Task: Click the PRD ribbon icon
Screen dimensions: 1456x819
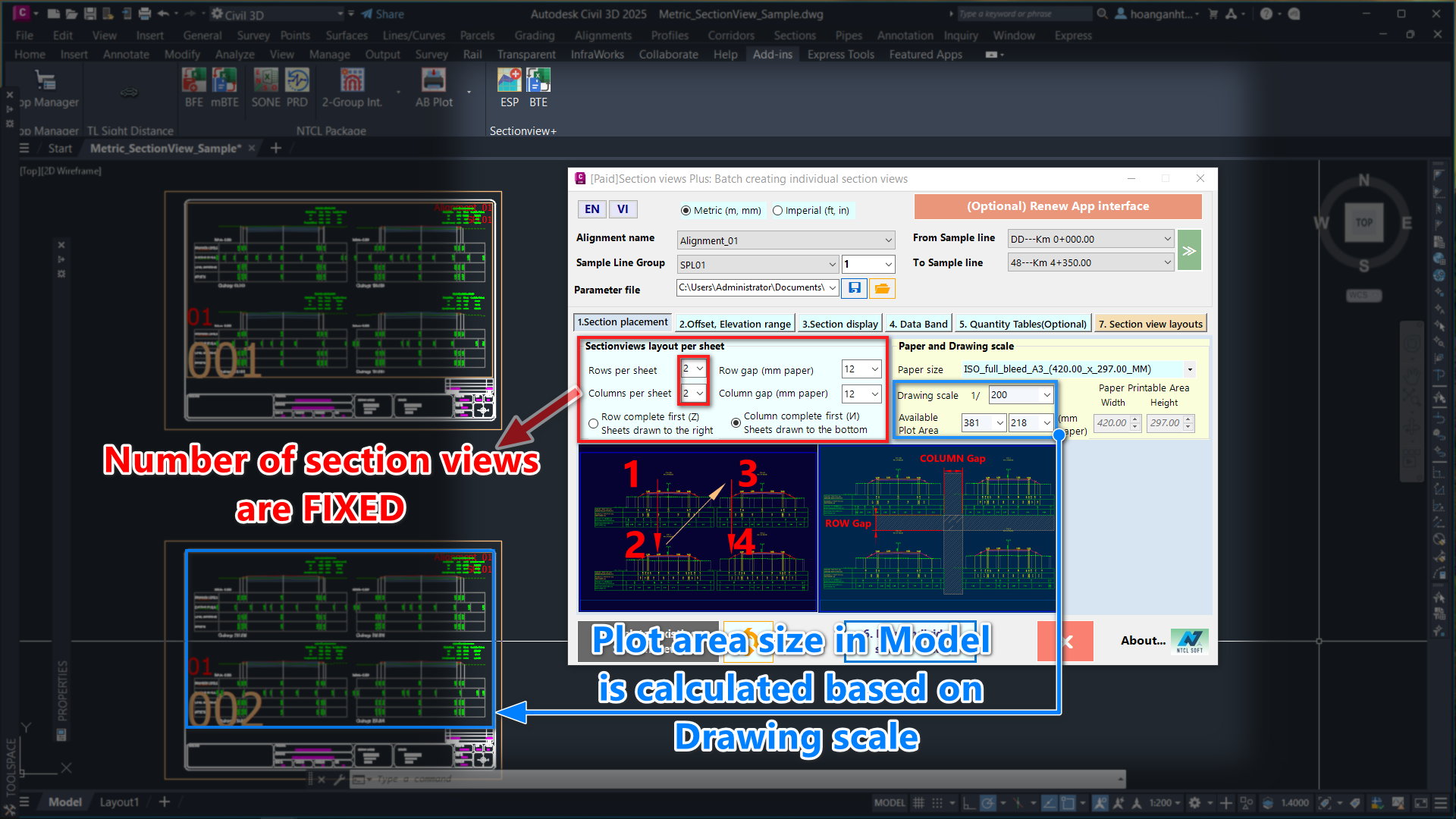Action: [x=297, y=80]
